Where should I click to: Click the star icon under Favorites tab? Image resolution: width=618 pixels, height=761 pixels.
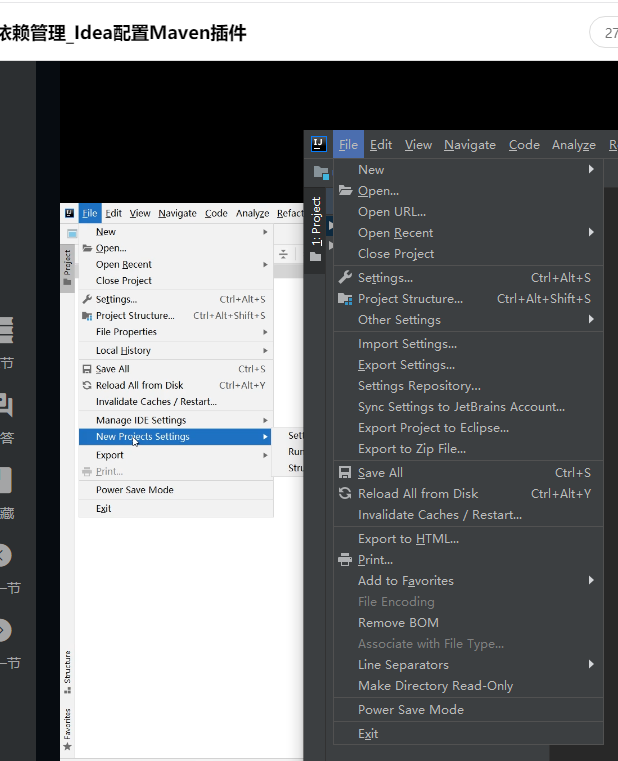pos(67,746)
